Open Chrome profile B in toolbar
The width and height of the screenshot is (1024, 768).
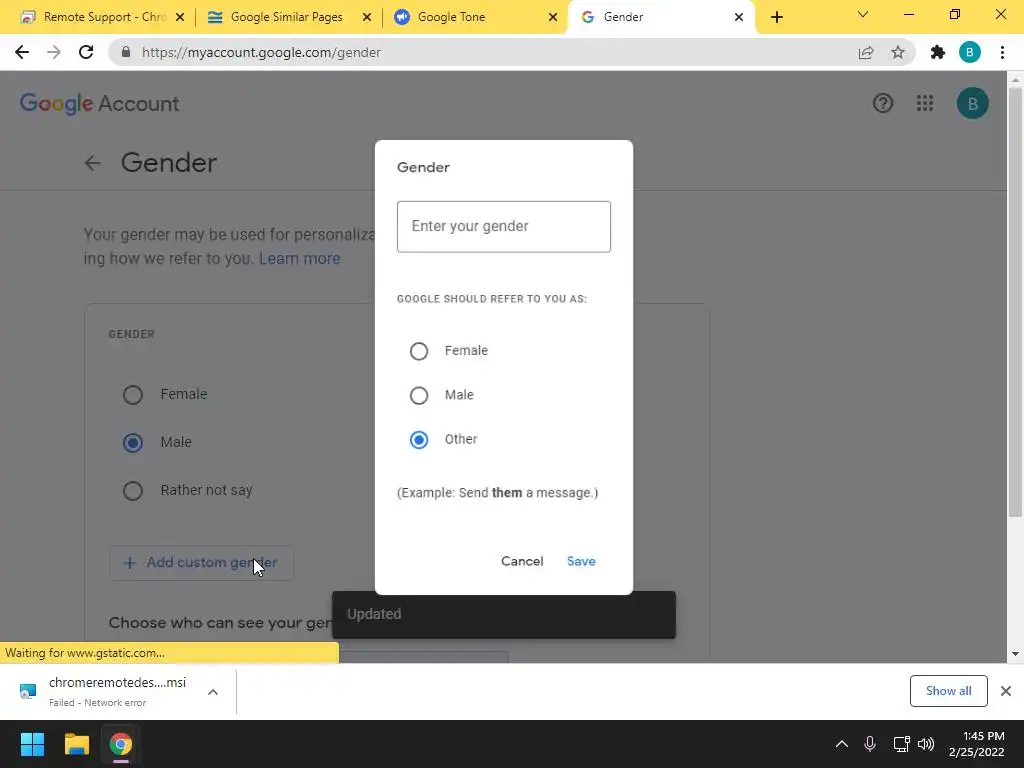(x=970, y=52)
